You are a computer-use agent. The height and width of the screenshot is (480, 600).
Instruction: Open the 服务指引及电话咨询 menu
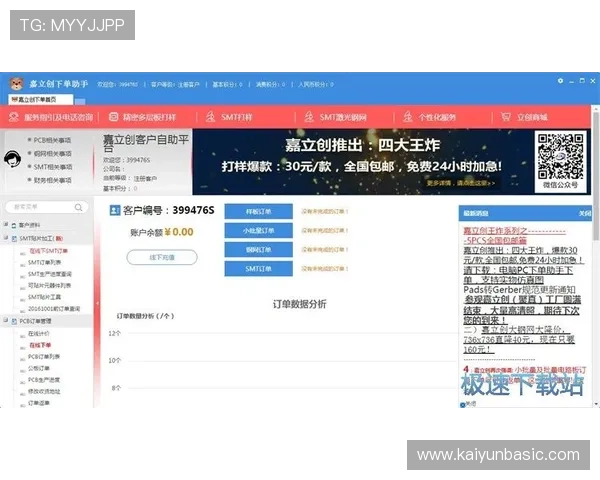tap(58, 117)
